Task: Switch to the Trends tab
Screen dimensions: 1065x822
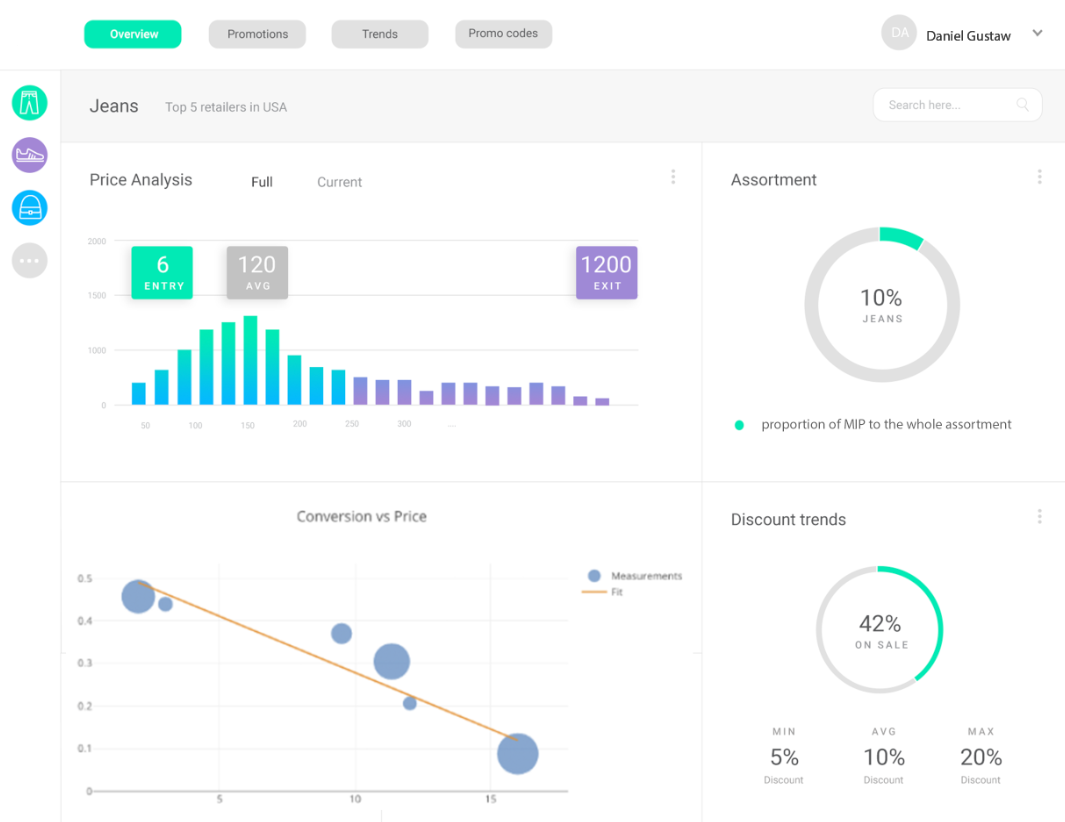Action: pos(380,34)
